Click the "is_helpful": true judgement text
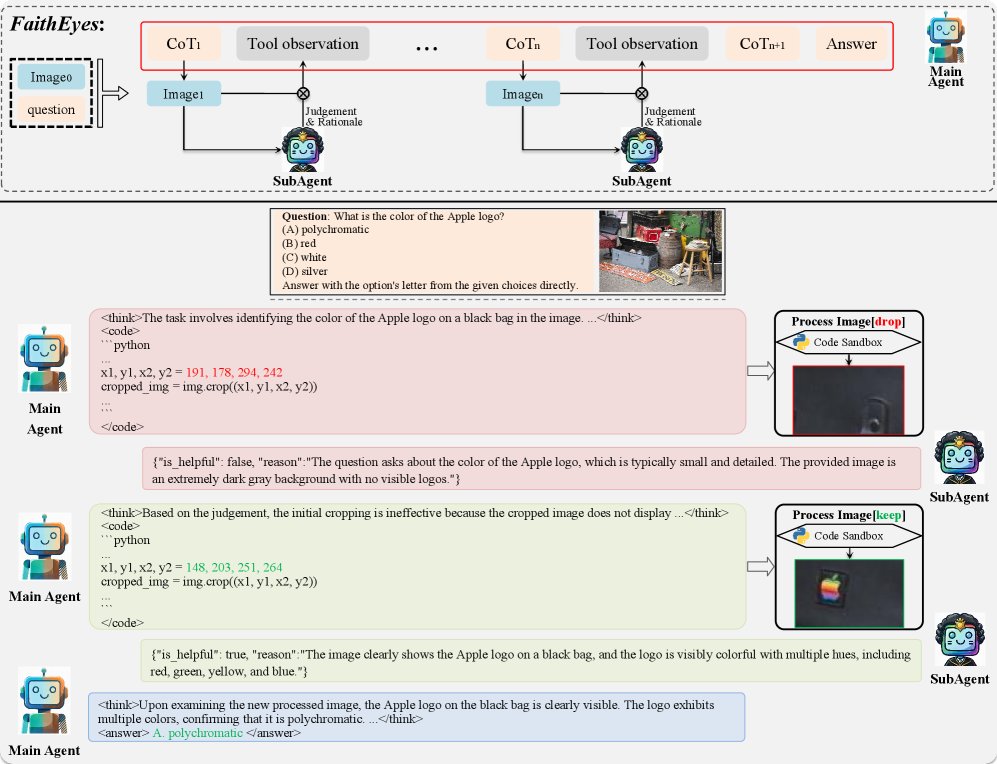Screen dimensions: 997x764 pyautogui.click(x=531, y=663)
